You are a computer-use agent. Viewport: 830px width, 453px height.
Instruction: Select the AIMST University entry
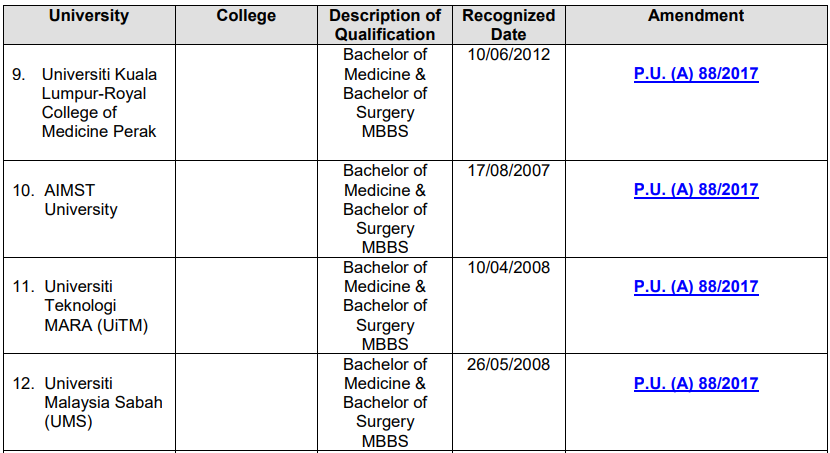coord(81,200)
